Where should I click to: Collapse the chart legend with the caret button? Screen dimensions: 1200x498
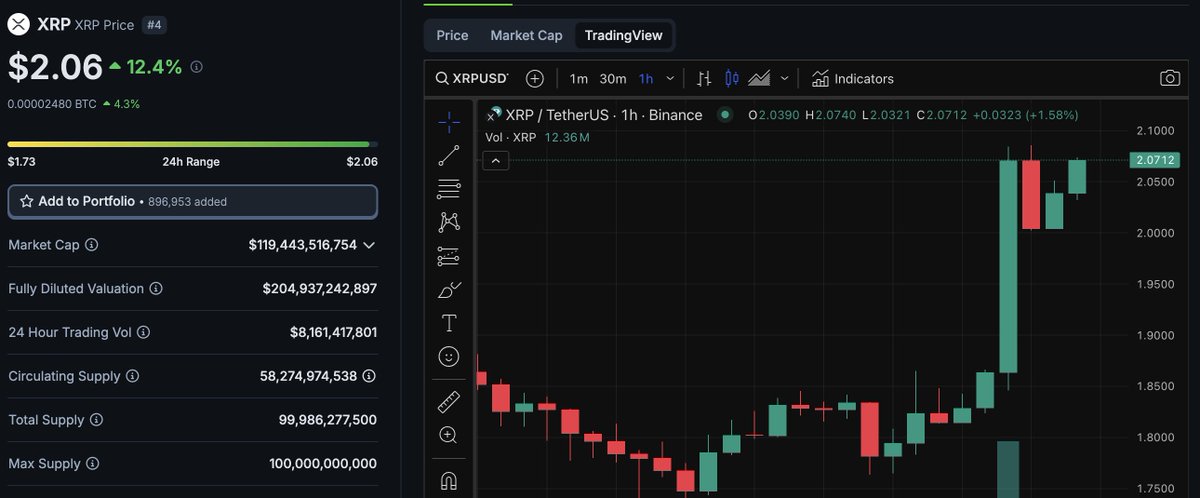[x=496, y=160]
